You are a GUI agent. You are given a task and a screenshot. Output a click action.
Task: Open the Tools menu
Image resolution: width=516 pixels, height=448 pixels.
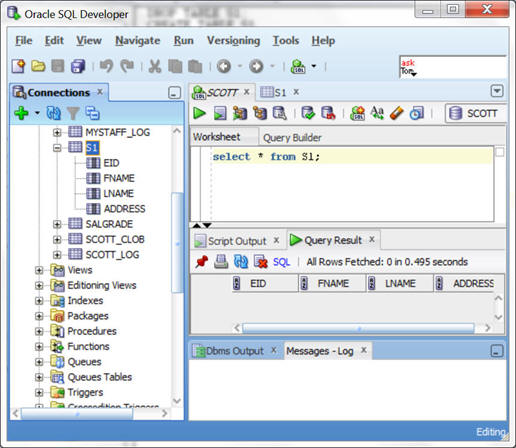click(x=286, y=41)
